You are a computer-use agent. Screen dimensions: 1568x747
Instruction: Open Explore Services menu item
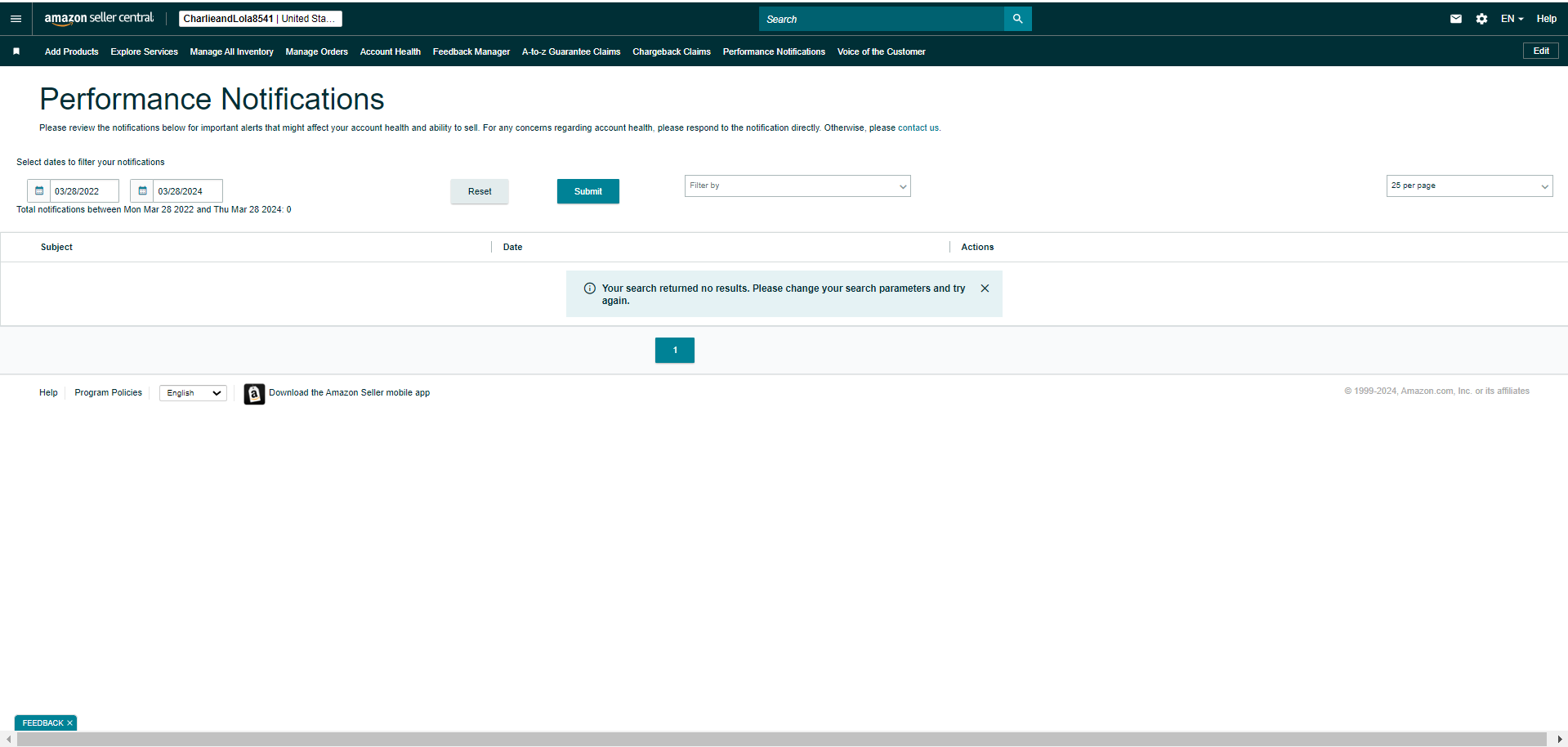145,51
